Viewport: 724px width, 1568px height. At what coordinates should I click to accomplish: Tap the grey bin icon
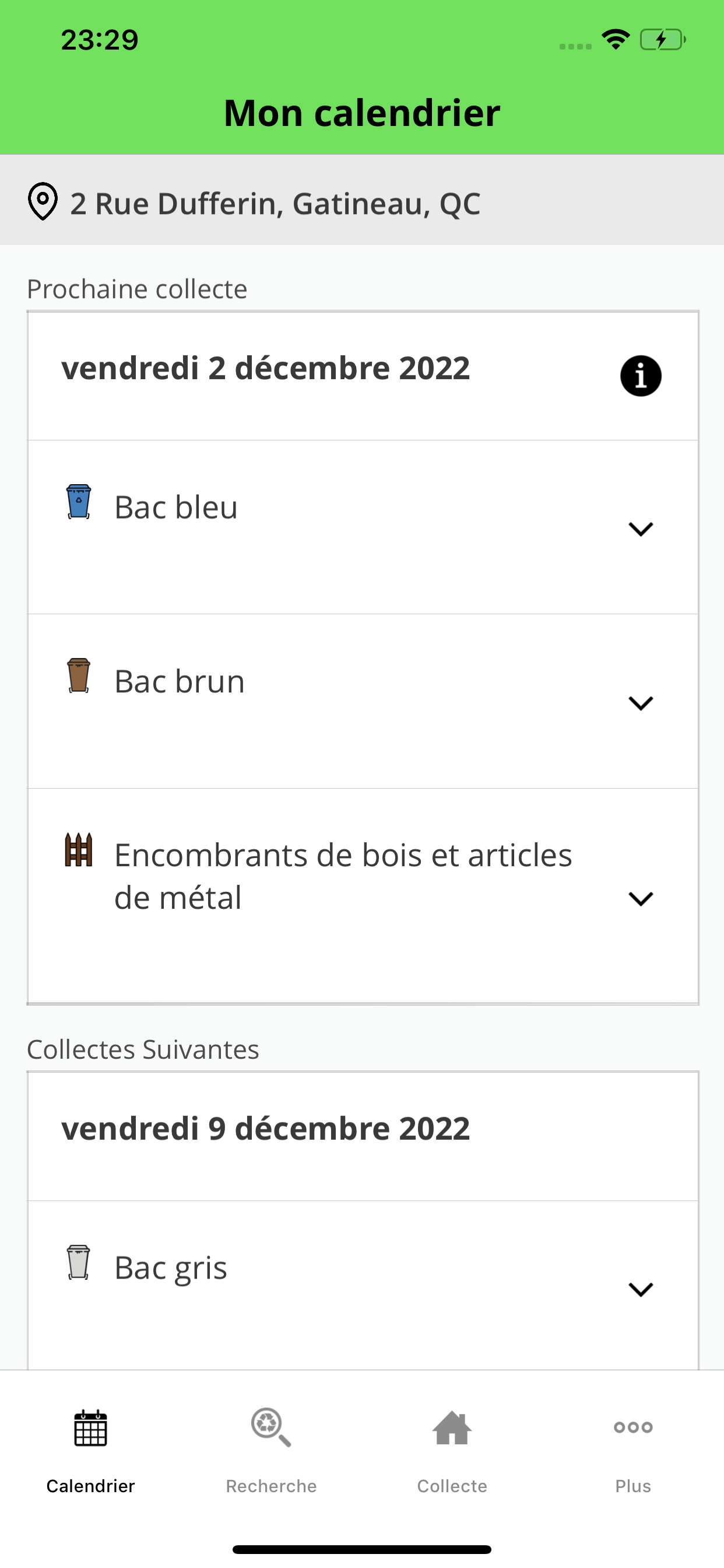click(x=79, y=1262)
